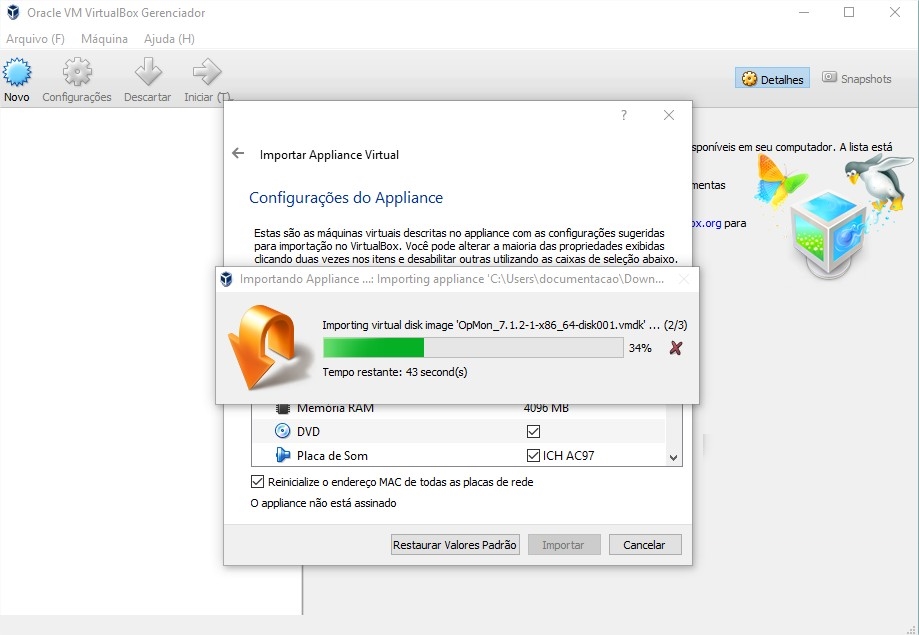Open the Ajuda menu
This screenshot has width=919, height=635.
tap(169, 39)
